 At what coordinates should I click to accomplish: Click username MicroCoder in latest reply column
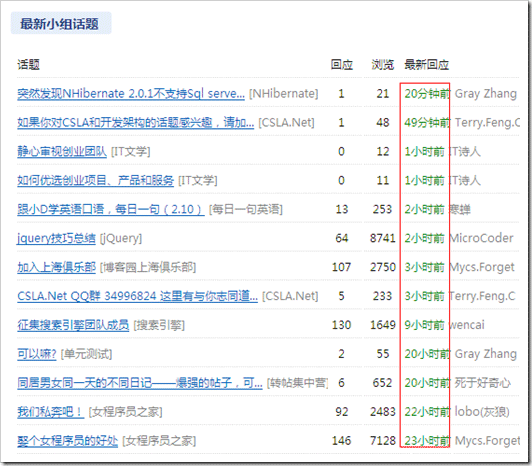pyautogui.click(x=481, y=238)
